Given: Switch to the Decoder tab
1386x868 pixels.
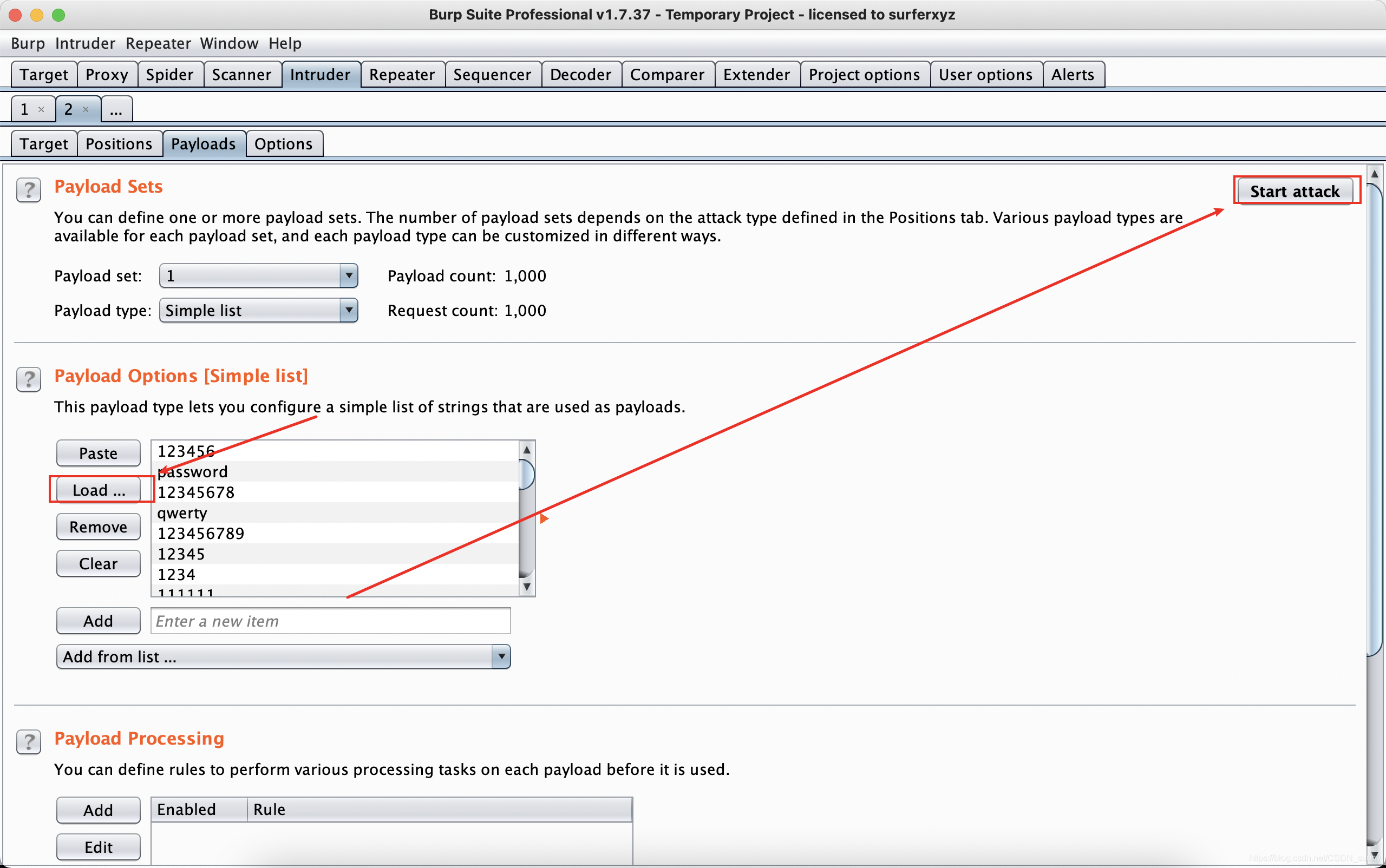Looking at the screenshot, I should (581, 75).
